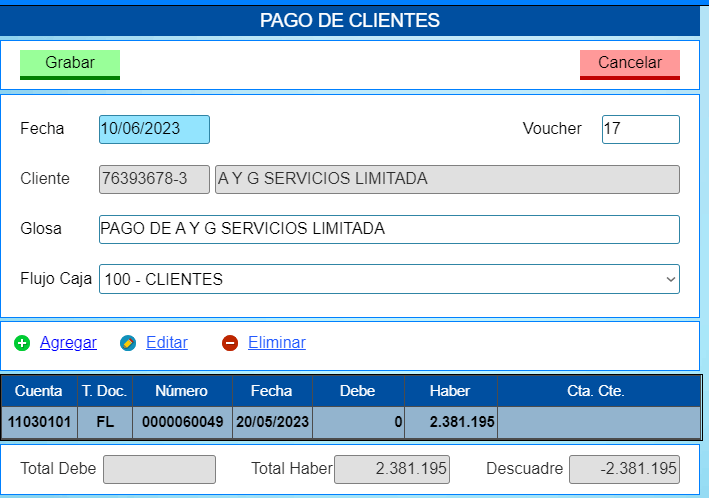Focus the Voucher number field

[641, 129]
